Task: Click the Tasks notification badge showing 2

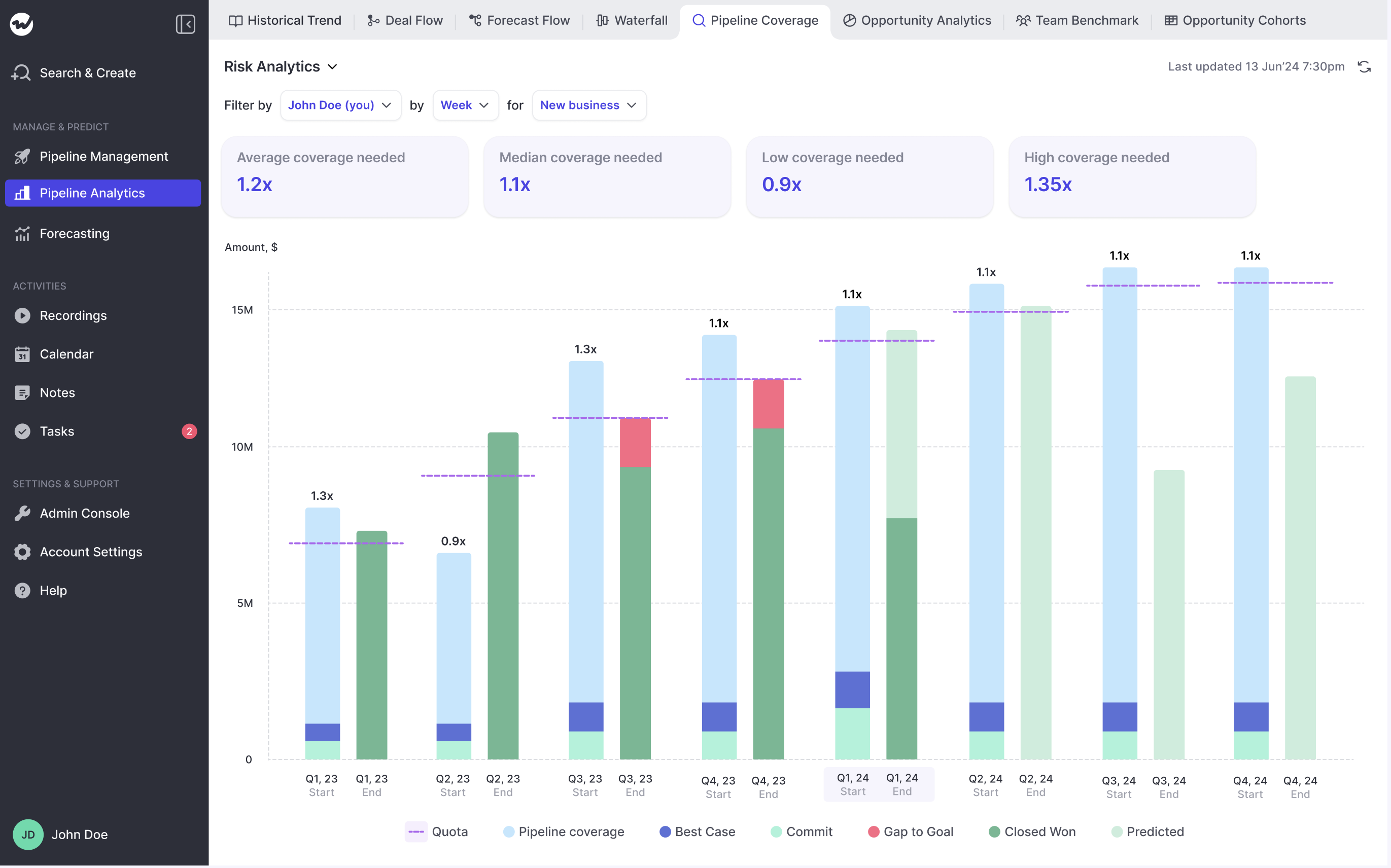Action: click(189, 431)
